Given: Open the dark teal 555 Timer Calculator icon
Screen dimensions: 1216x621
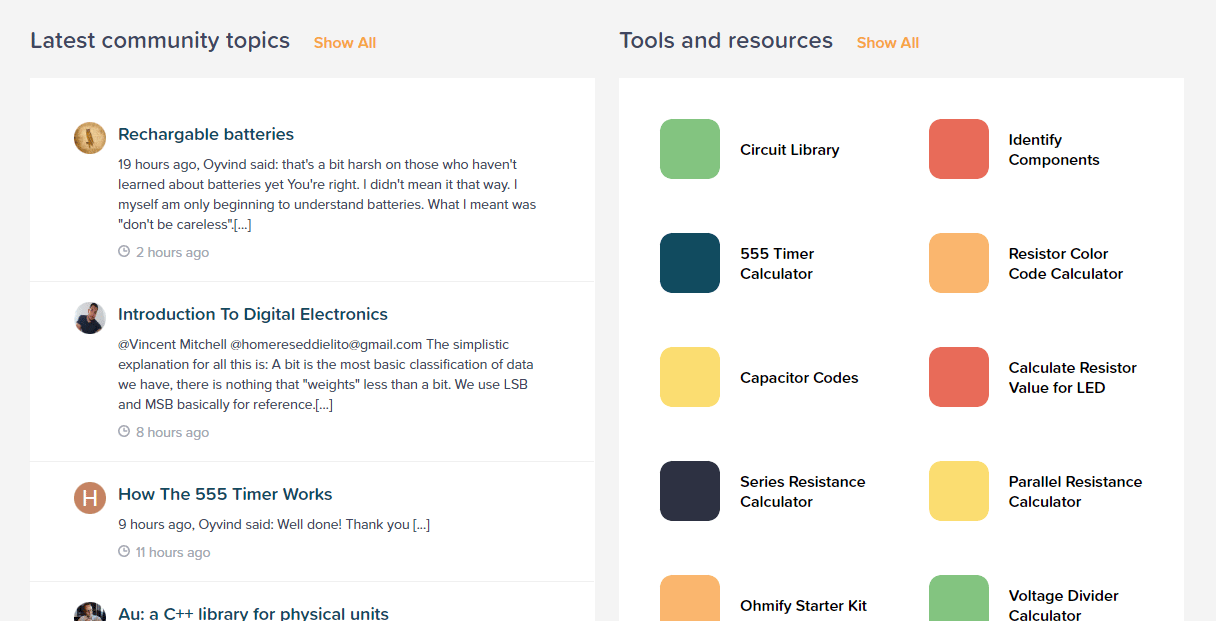Looking at the screenshot, I should point(689,263).
